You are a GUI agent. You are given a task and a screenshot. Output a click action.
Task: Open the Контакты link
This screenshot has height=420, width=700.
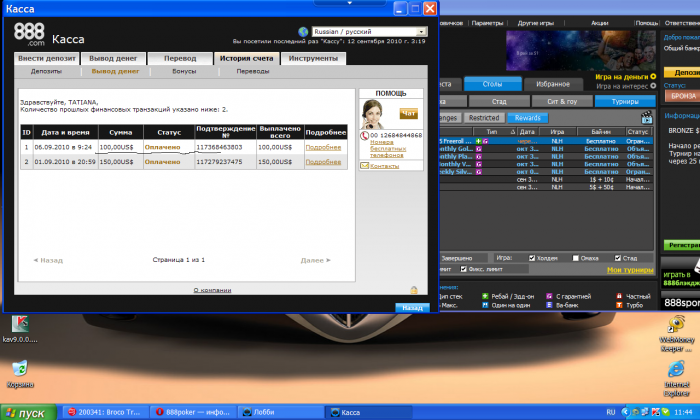coord(384,166)
